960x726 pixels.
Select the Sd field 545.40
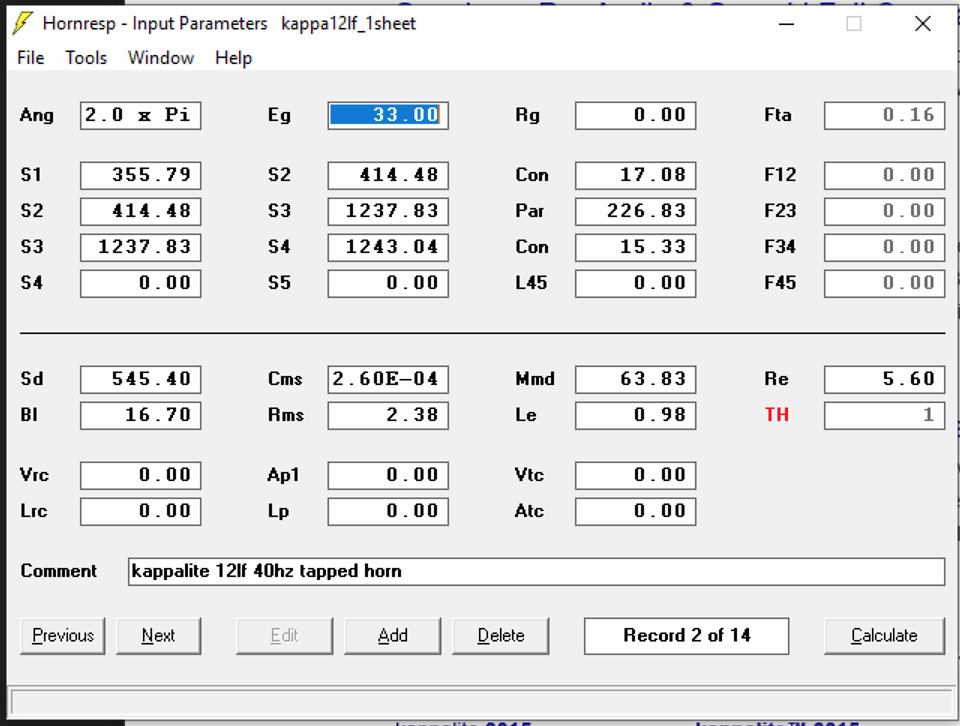pyautogui.click(x=140, y=380)
